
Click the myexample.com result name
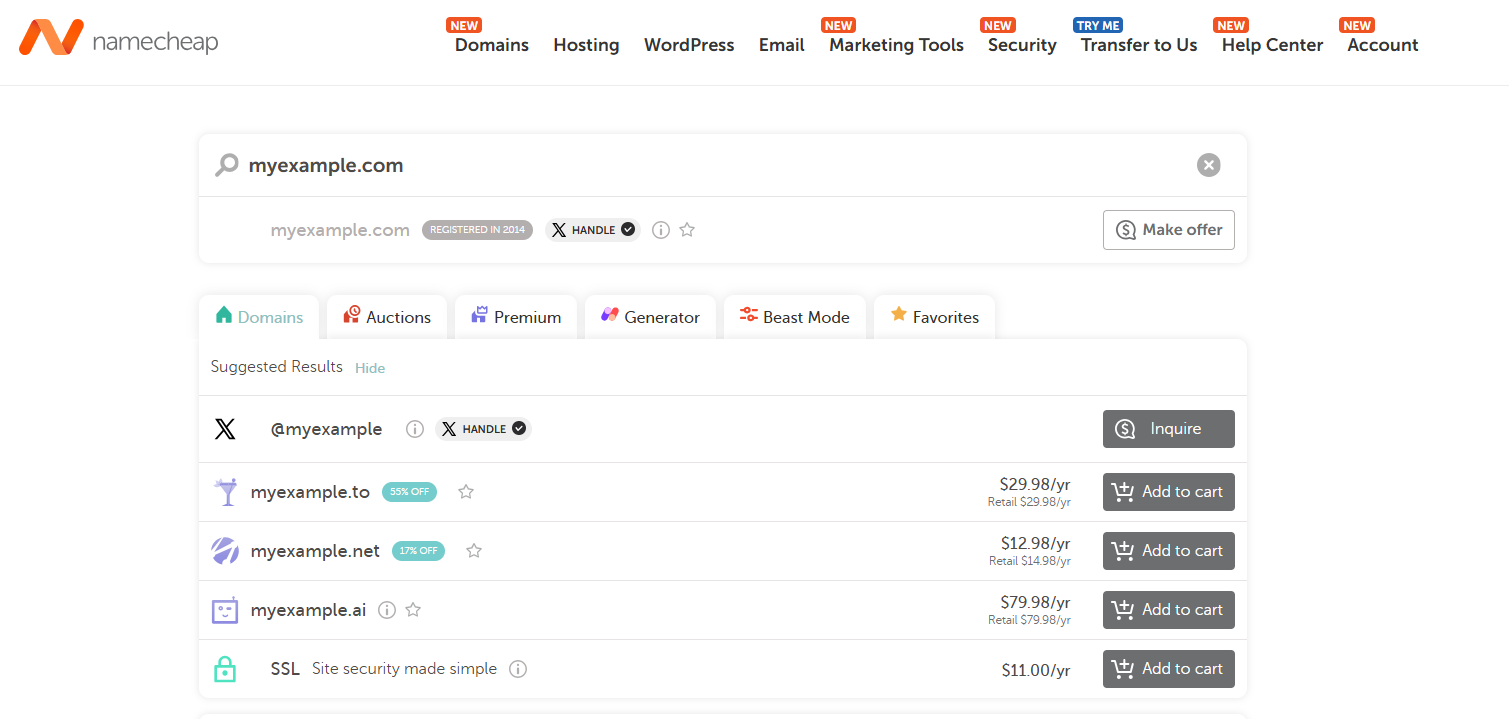coord(340,230)
